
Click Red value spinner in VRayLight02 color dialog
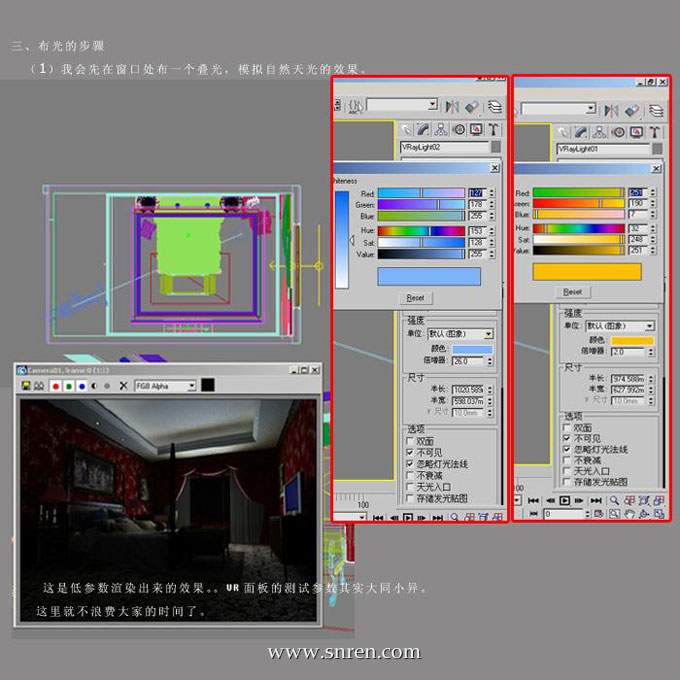click(491, 193)
